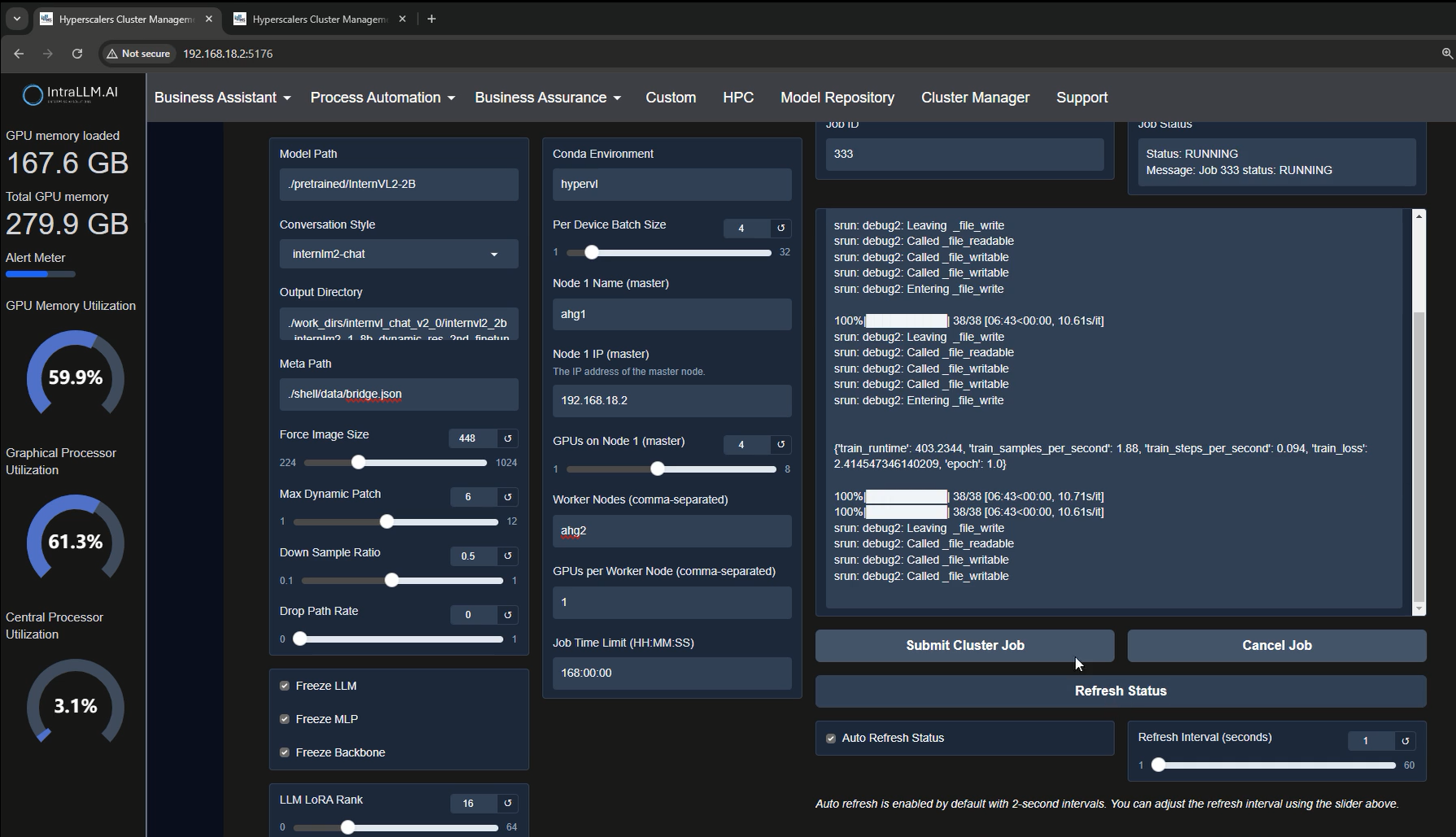This screenshot has height=837, width=1456.
Task: Toggle Auto Refresh Status off
Action: [831, 738]
